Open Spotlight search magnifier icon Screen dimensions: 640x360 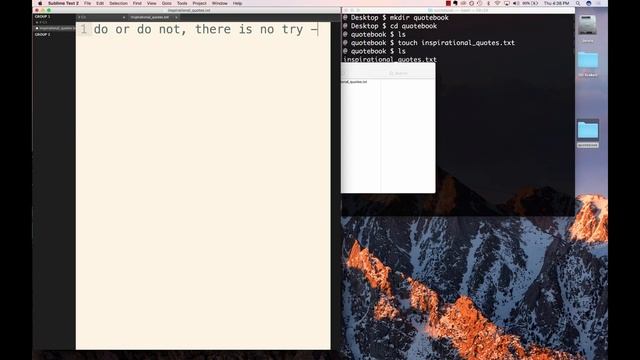(578, 3)
